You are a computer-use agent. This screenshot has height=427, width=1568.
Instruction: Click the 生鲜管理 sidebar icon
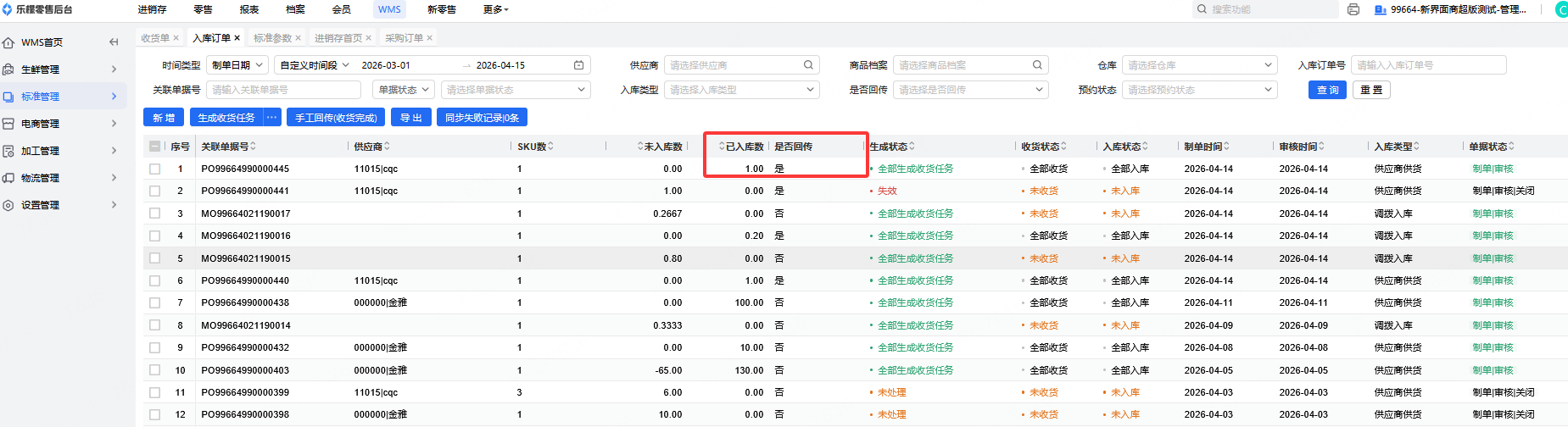click(x=8, y=69)
